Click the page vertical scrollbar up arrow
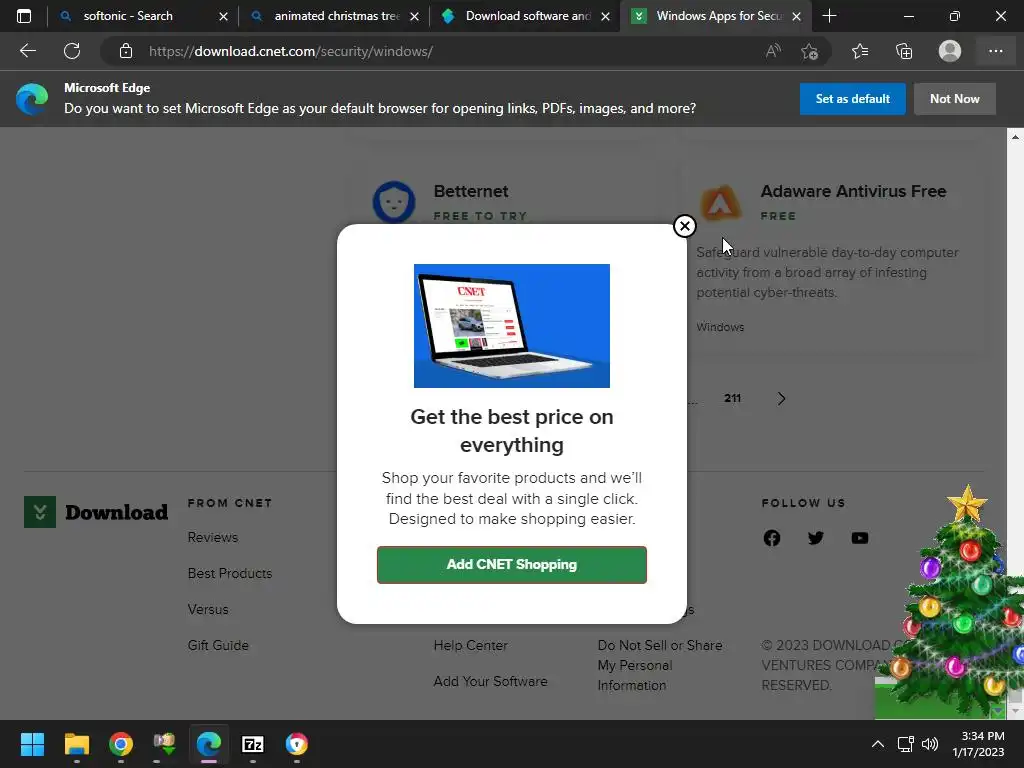 1014,136
